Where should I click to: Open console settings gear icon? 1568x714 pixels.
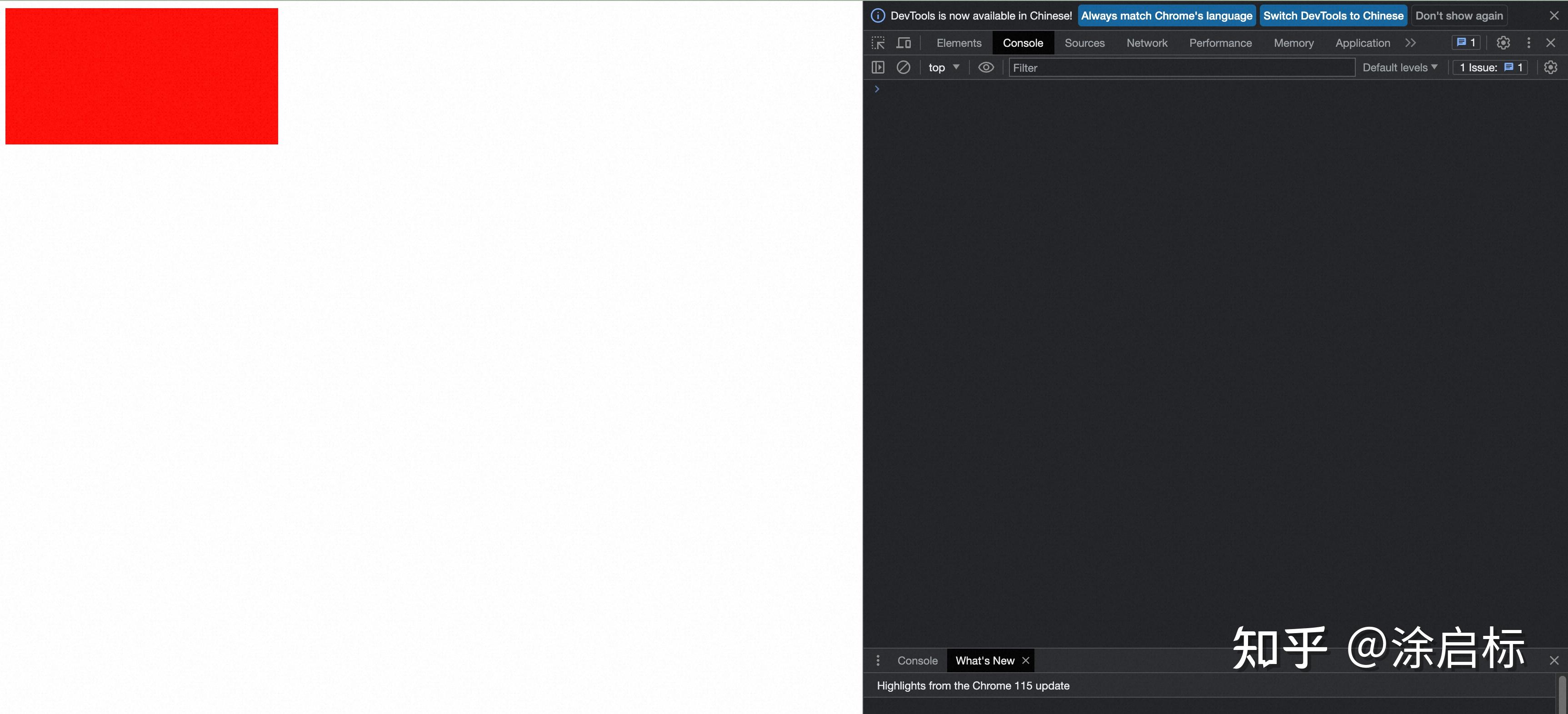pos(1550,68)
